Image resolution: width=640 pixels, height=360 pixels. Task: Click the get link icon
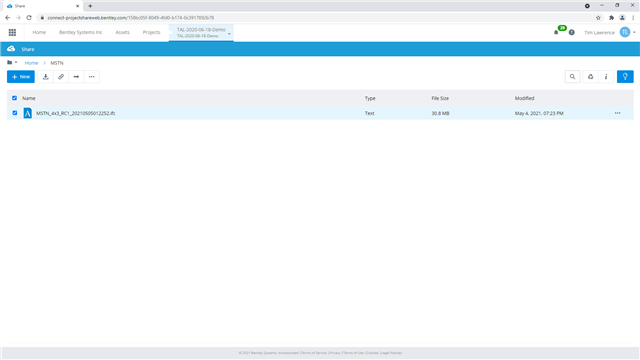(61, 77)
